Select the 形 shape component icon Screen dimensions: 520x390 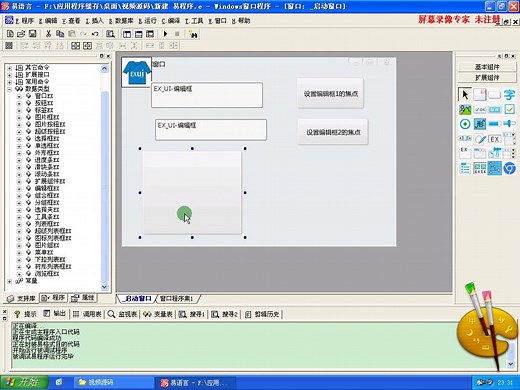click(480, 124)
